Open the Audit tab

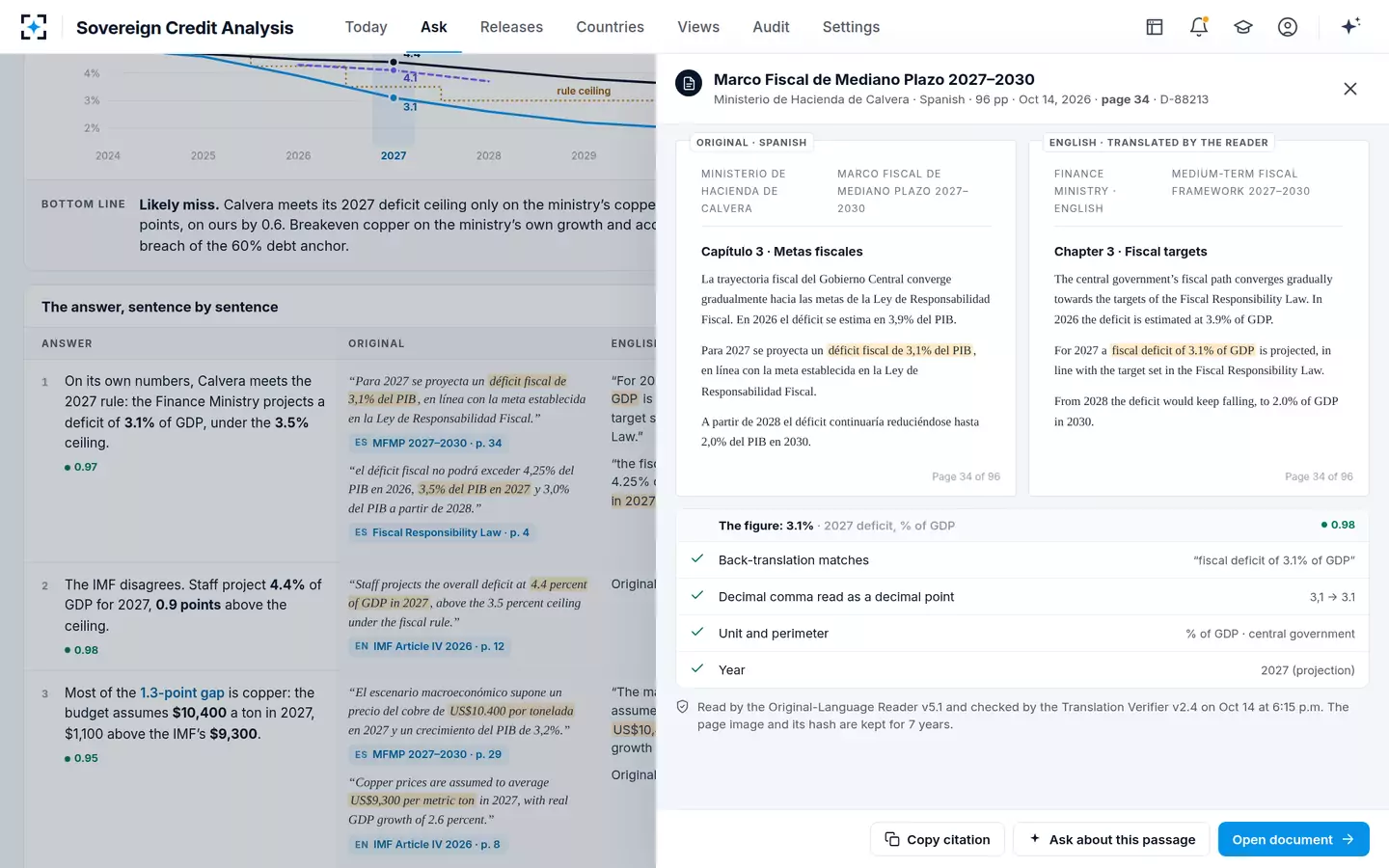coord(771,27)
